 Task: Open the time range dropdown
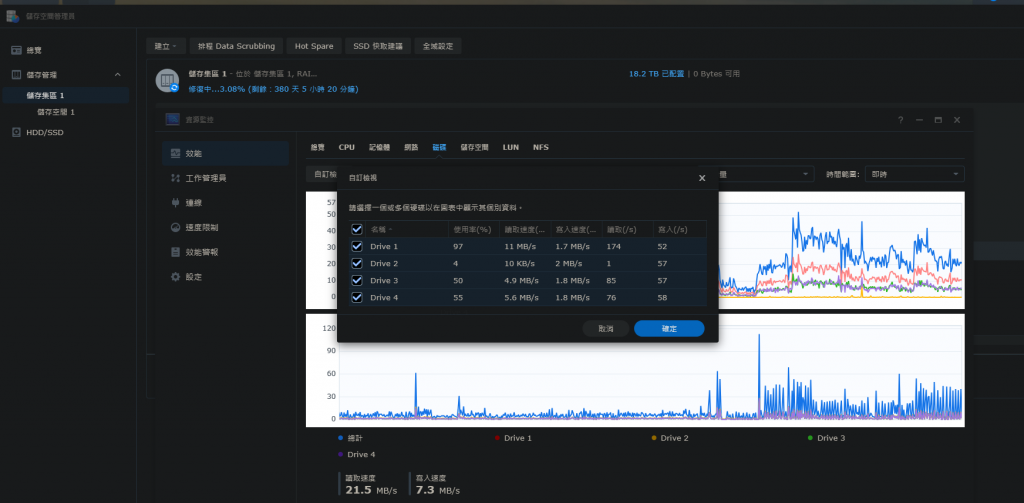point(914,174)
